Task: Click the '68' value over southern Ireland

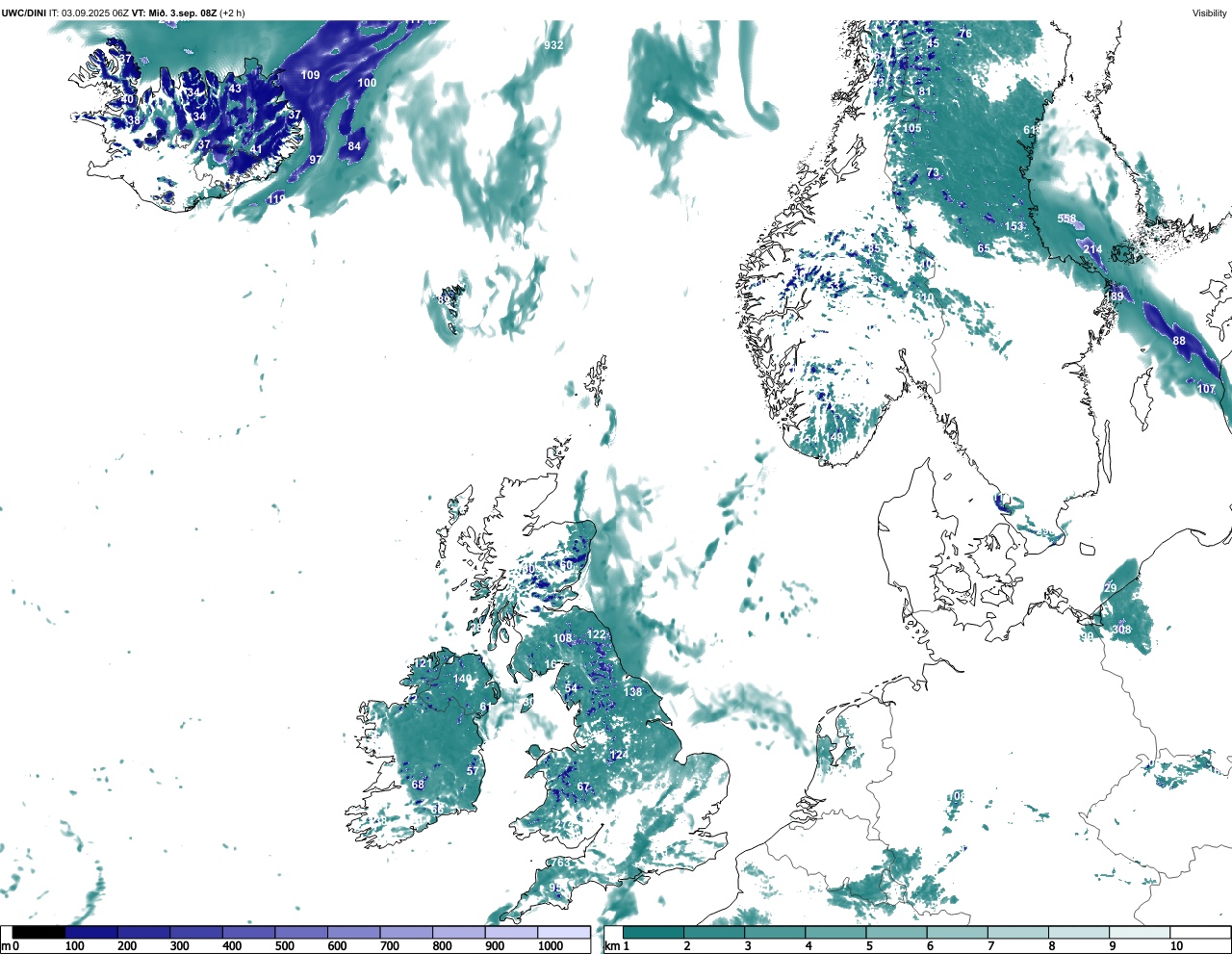Action: click(418, 785)
